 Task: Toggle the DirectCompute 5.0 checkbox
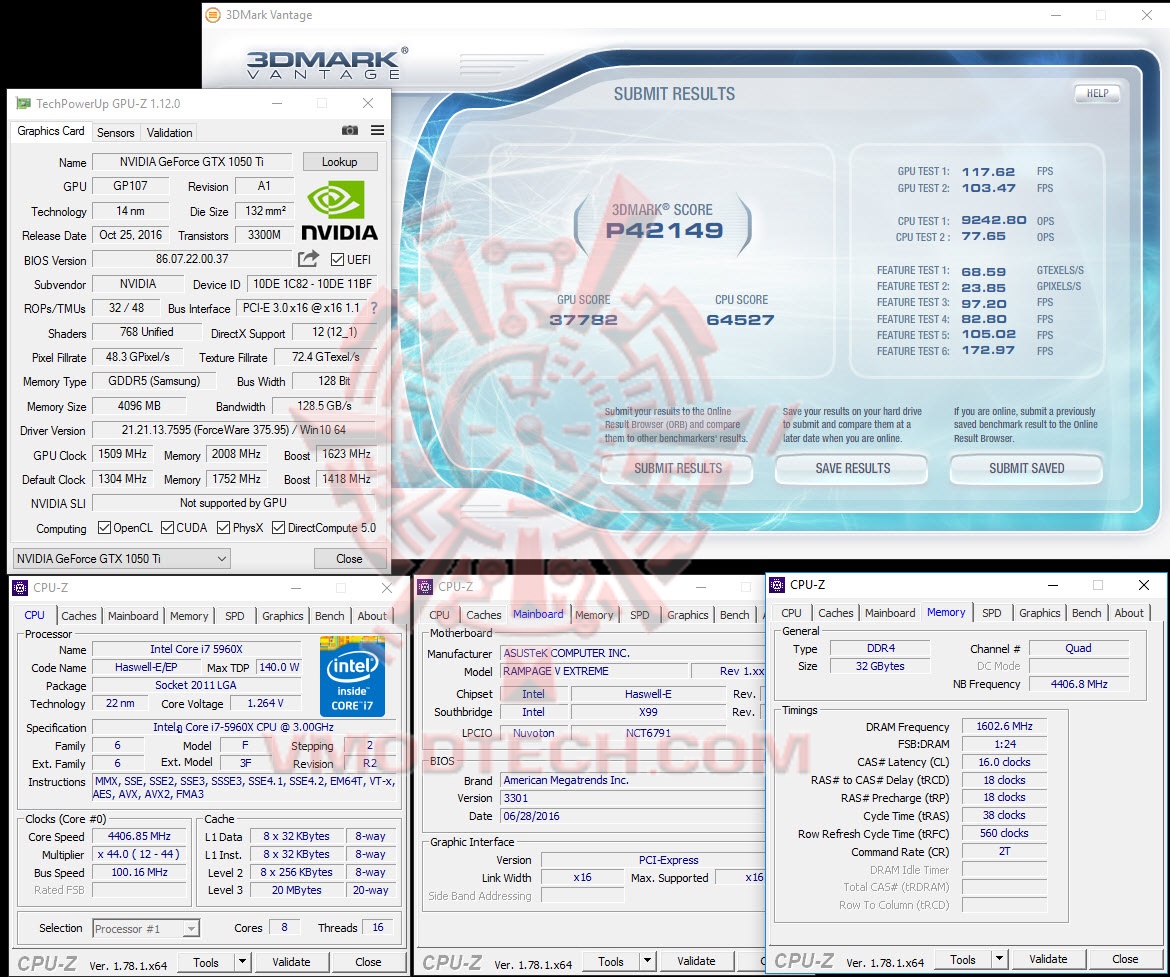click(x=278, y=528)
